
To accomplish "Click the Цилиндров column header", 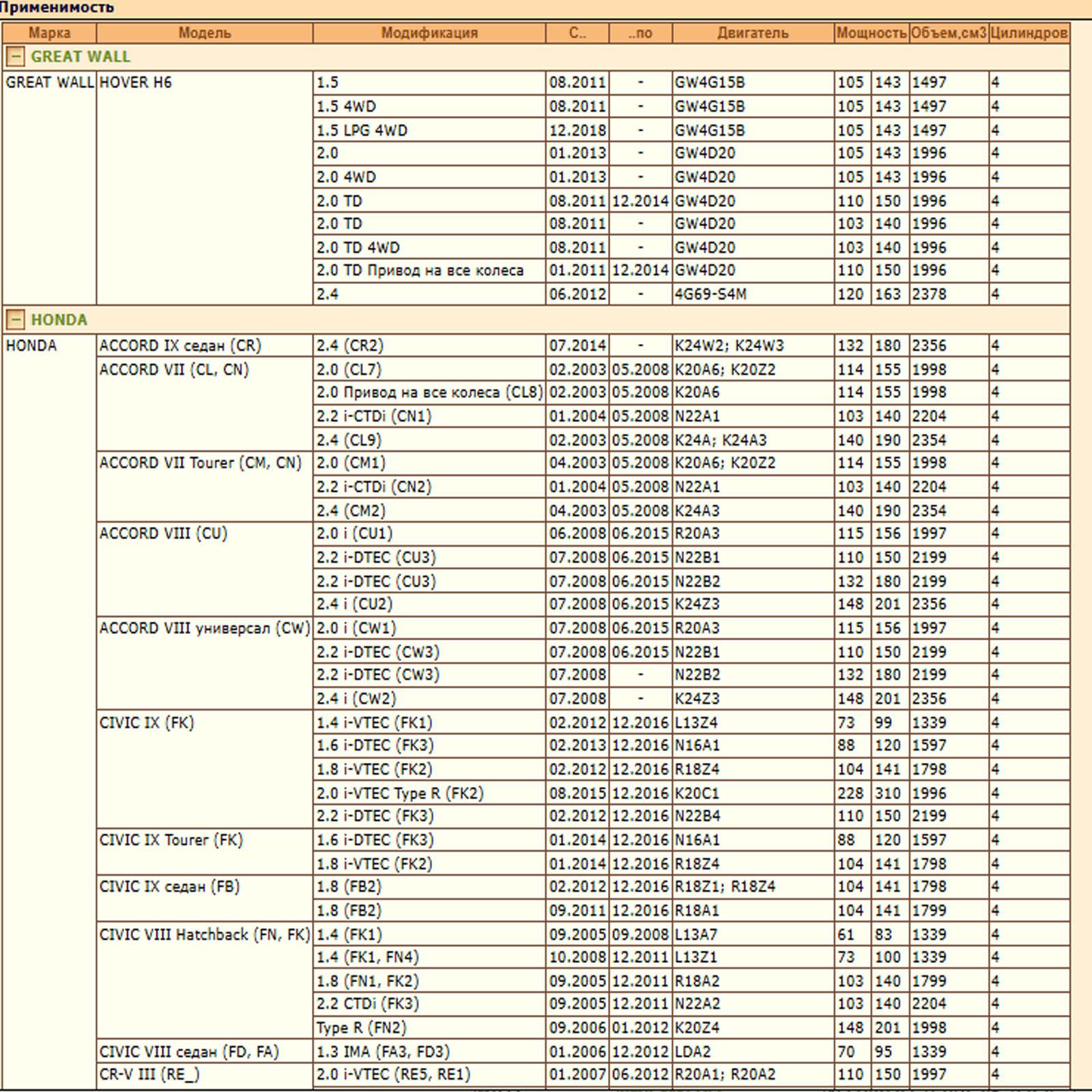I will click(x=1028, y=33).
